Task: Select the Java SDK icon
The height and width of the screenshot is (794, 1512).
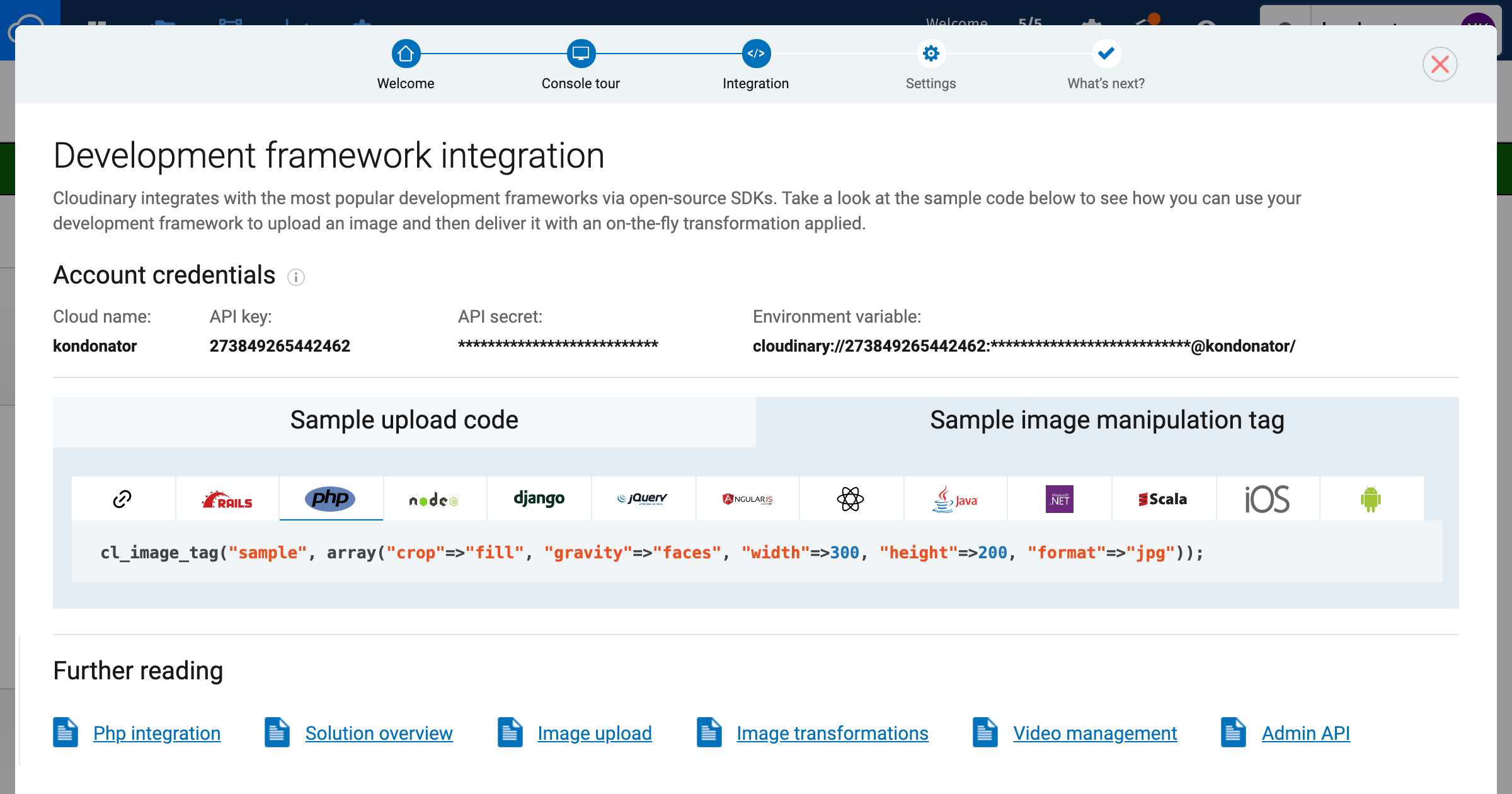Action: 955,499
